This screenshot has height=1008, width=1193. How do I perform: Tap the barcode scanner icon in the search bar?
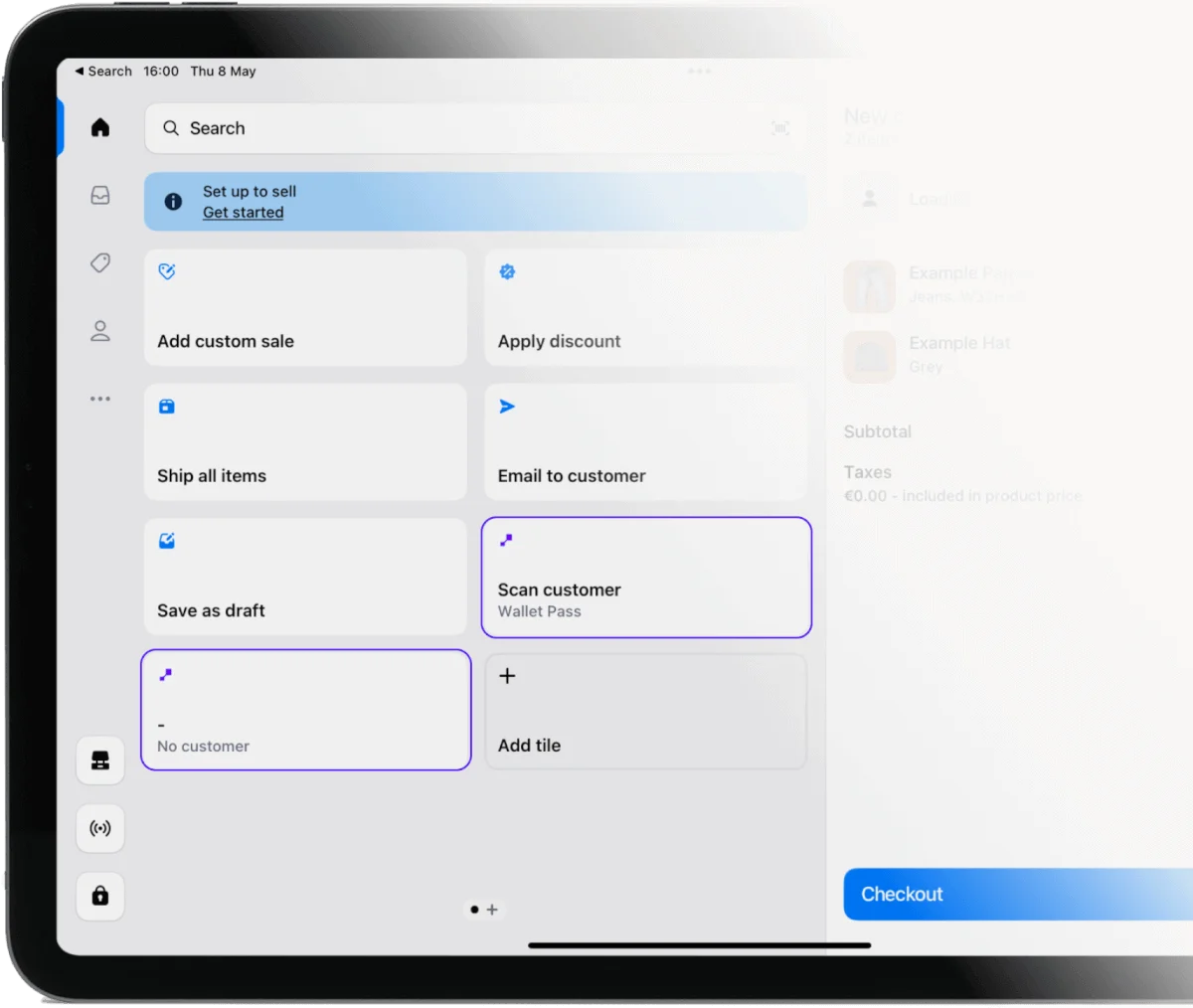click(x=780, y=128)
